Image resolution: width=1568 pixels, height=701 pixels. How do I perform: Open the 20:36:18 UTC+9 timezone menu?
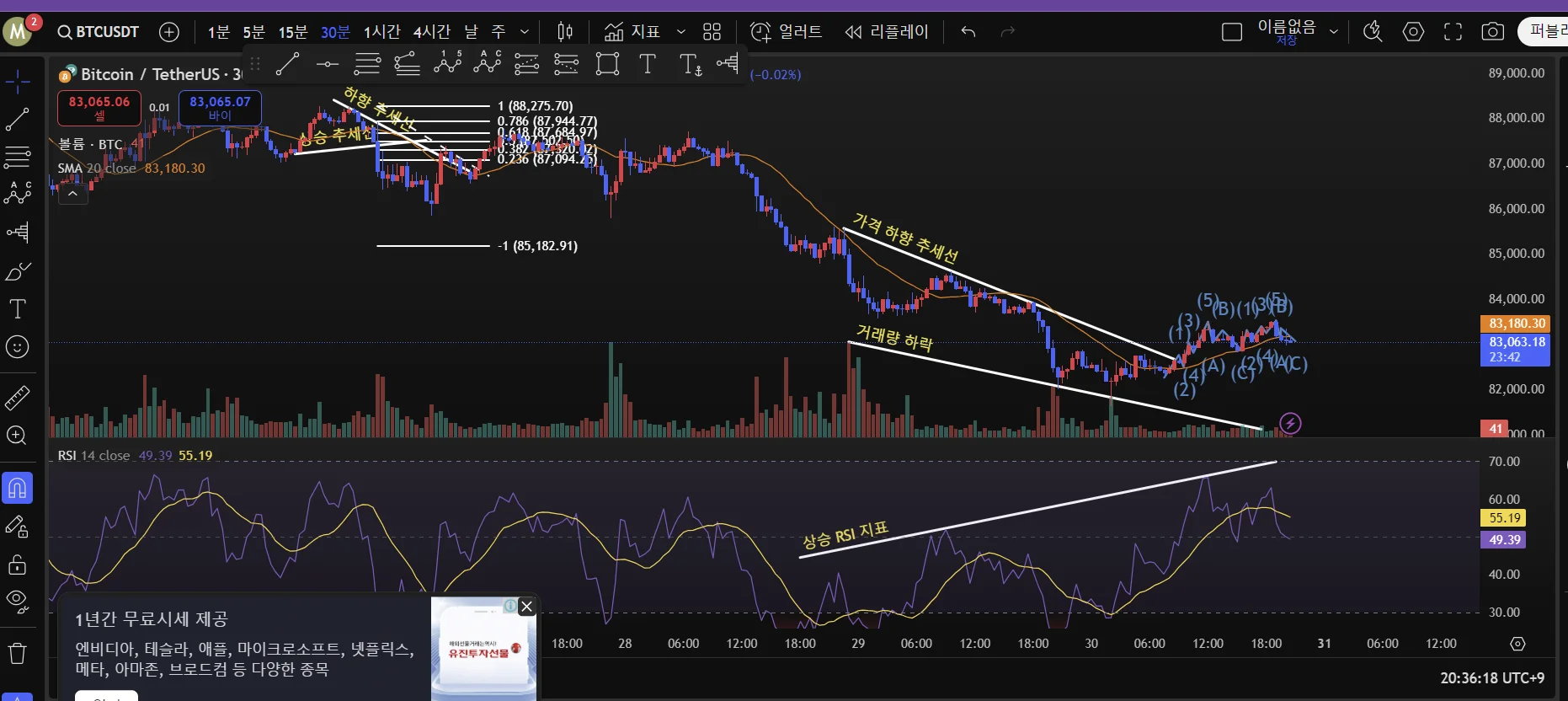click(1492, 677)
